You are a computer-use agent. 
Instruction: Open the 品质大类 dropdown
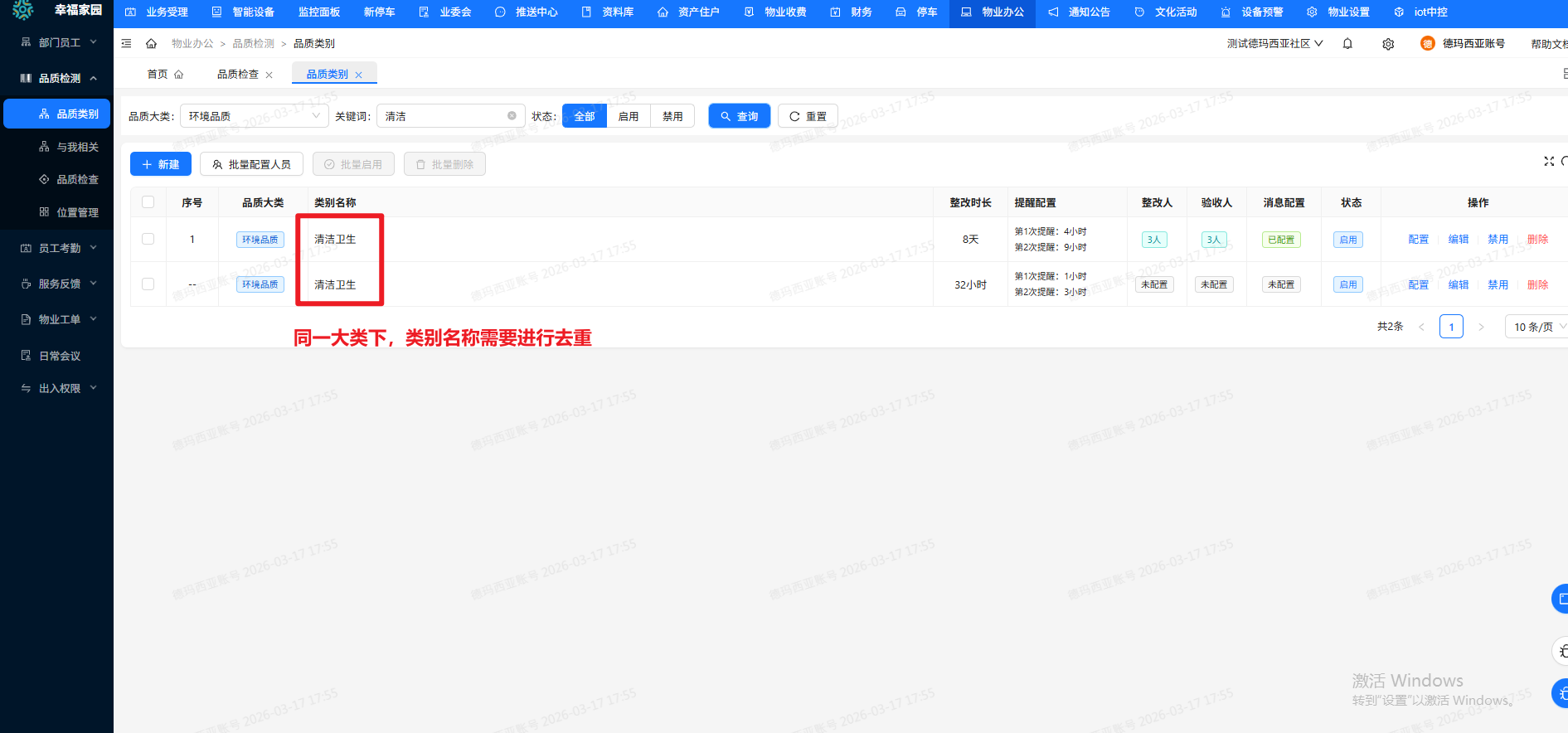254,116
